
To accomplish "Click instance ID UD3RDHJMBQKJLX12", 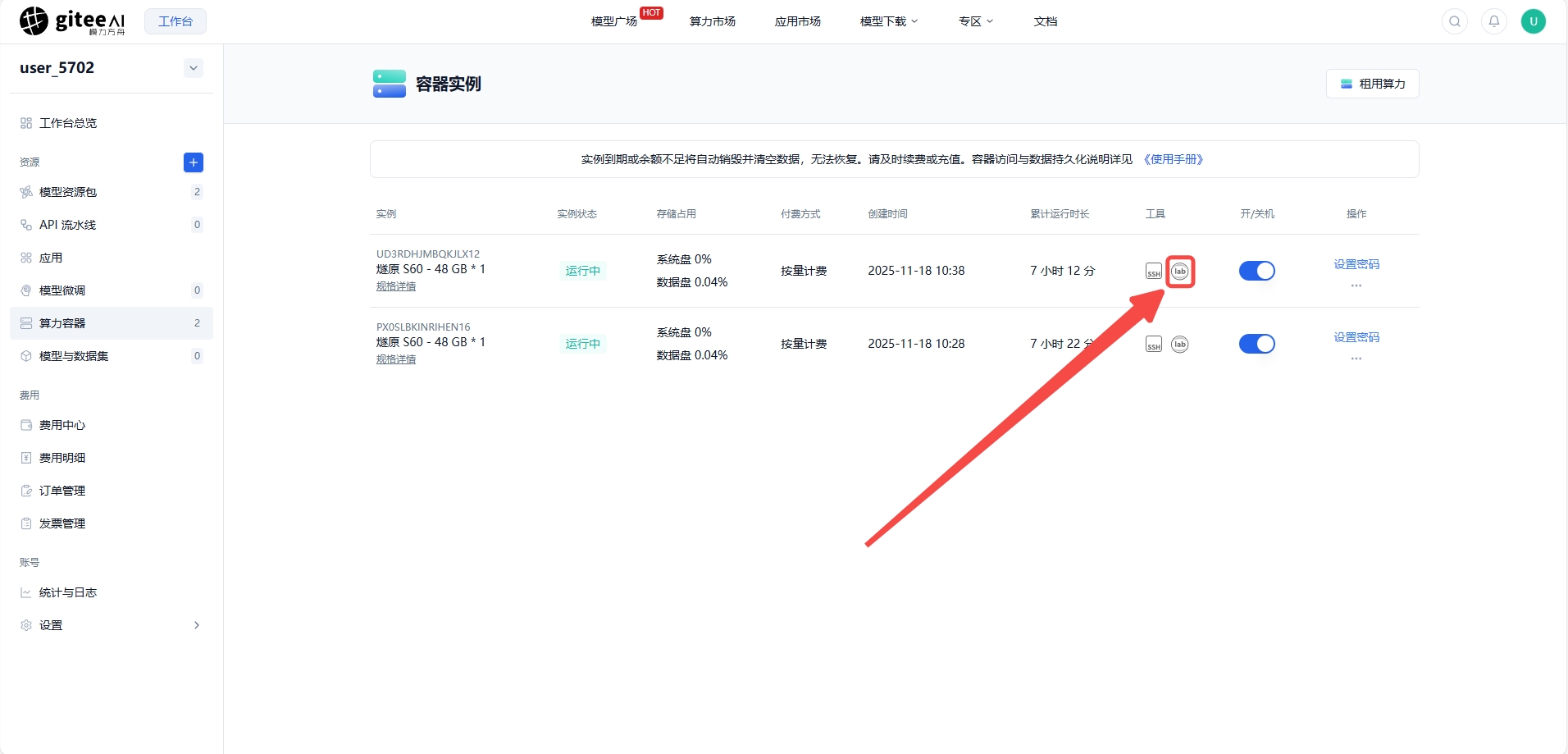I will coord(428,254).
